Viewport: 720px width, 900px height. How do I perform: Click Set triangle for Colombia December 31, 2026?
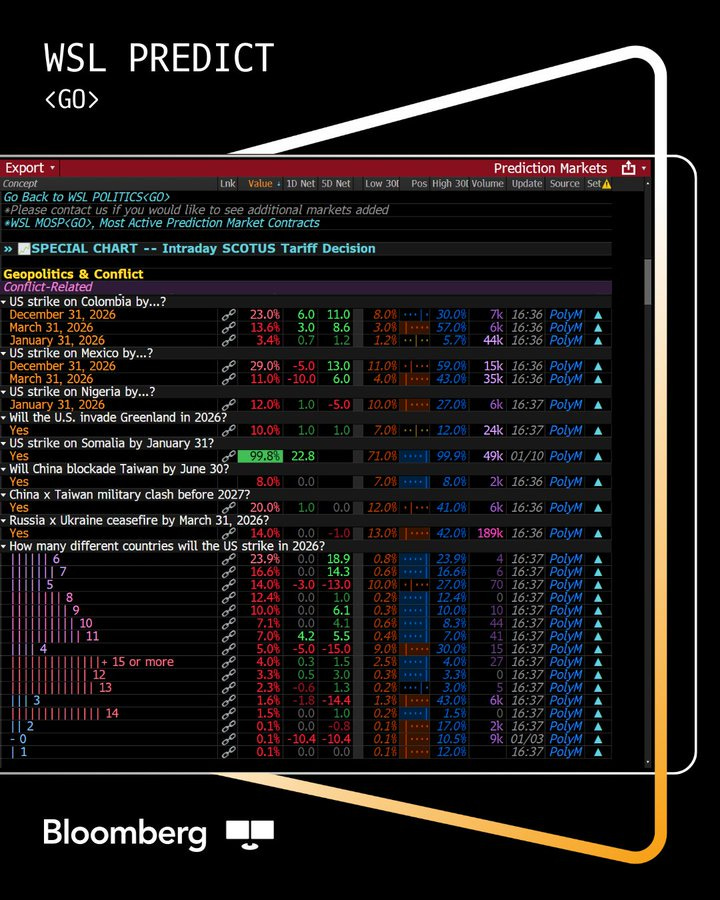click(x=598, y=315)
